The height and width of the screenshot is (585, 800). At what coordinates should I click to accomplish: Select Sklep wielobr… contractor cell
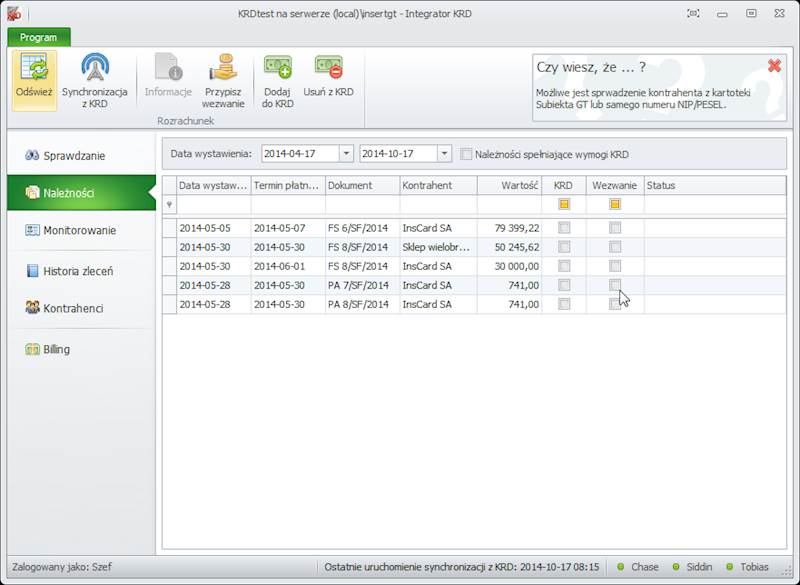[439, 247]
